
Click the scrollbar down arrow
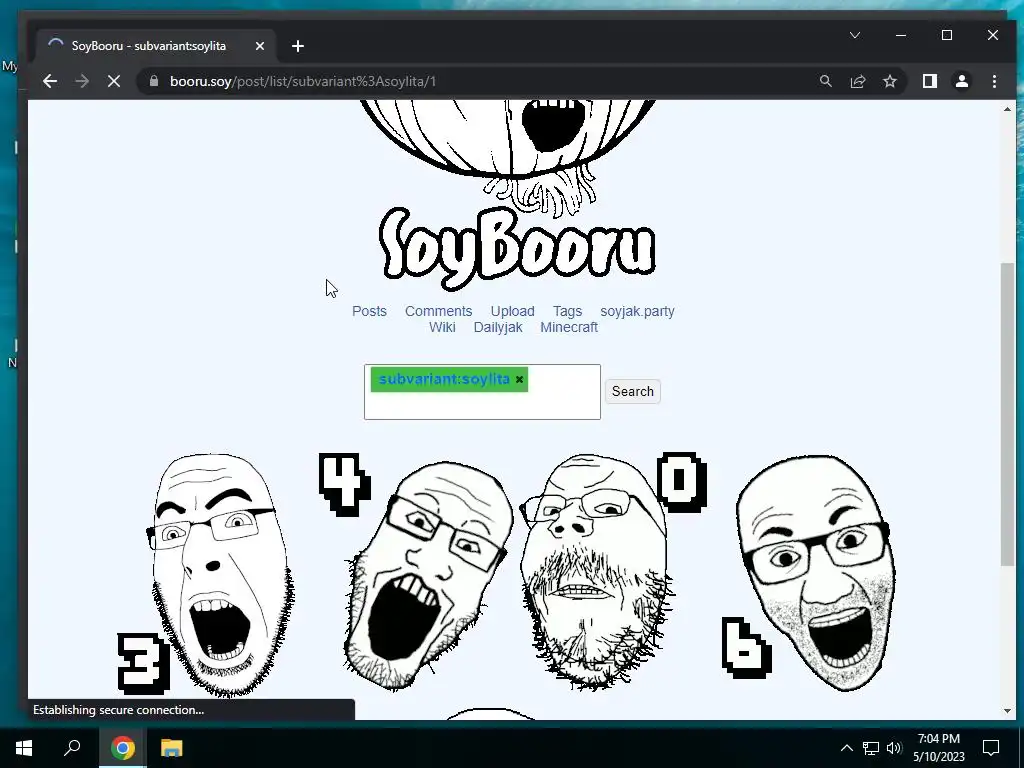tap(1008, 711)
